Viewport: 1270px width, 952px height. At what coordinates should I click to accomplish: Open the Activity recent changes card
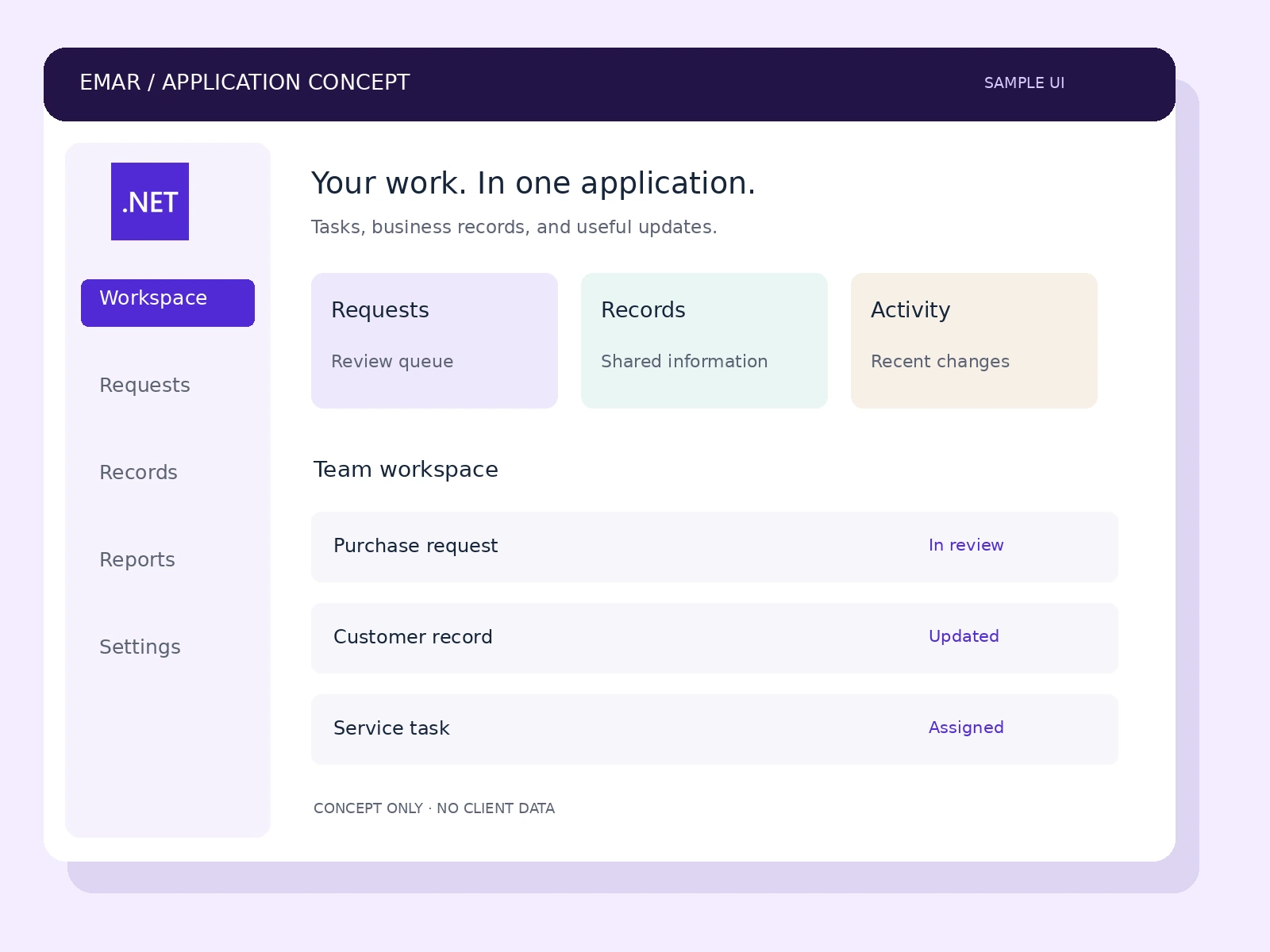[x=974, y=340]
